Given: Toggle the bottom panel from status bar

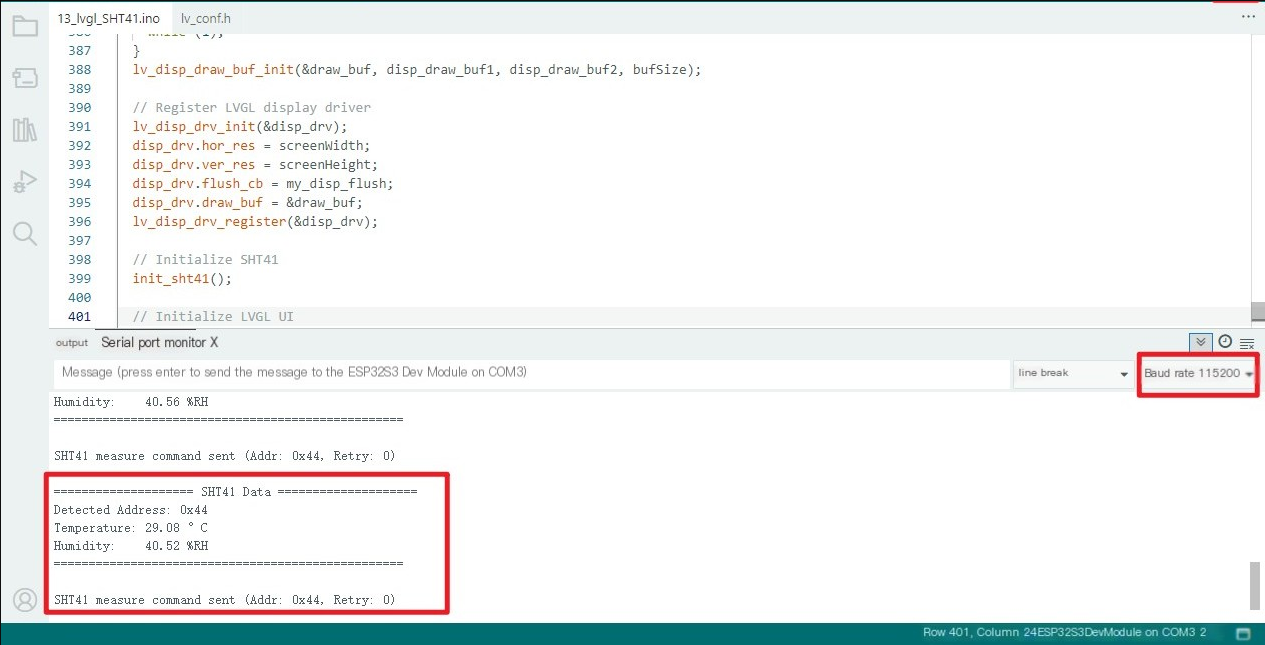Looking at the screenshot, I should click(1243, 633).
